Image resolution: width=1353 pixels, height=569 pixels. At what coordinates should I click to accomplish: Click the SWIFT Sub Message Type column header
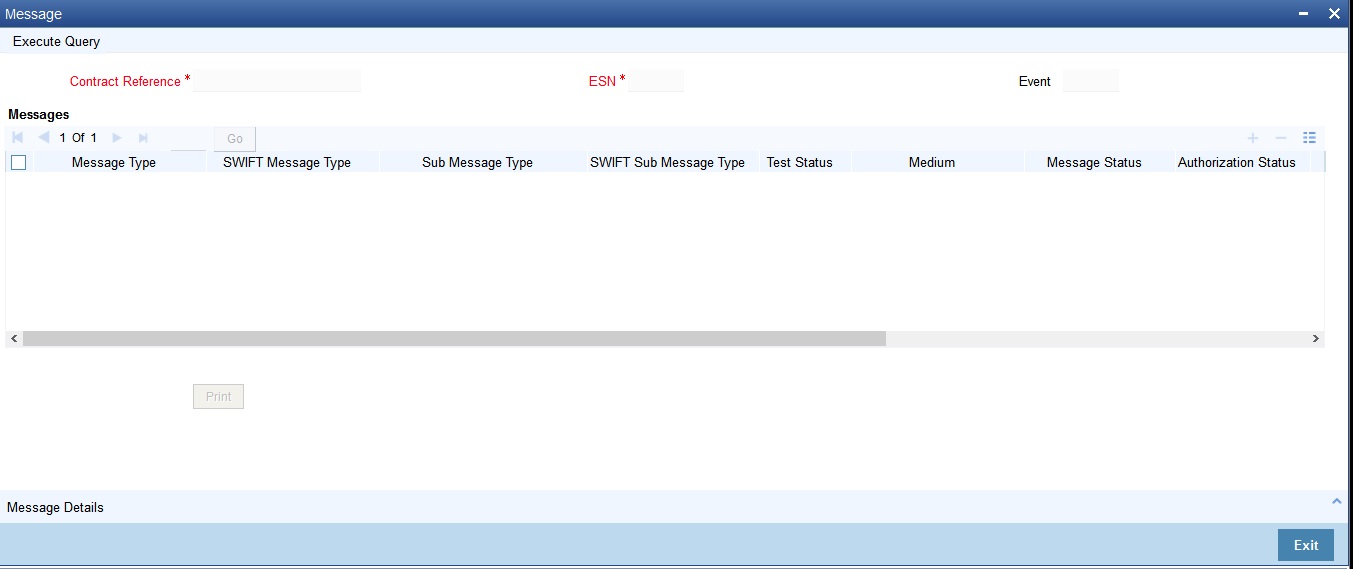(x=667, y=162)
